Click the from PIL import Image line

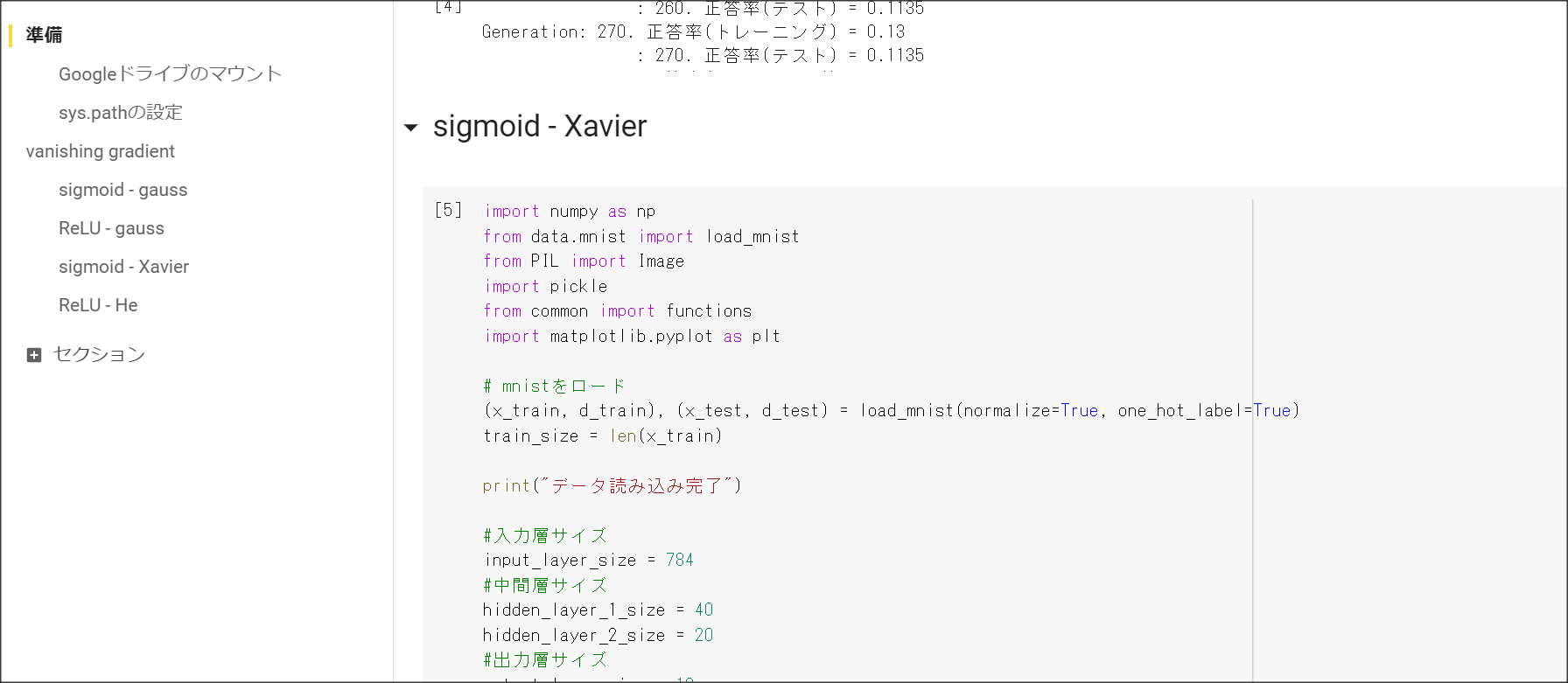[x=584, y=261]
